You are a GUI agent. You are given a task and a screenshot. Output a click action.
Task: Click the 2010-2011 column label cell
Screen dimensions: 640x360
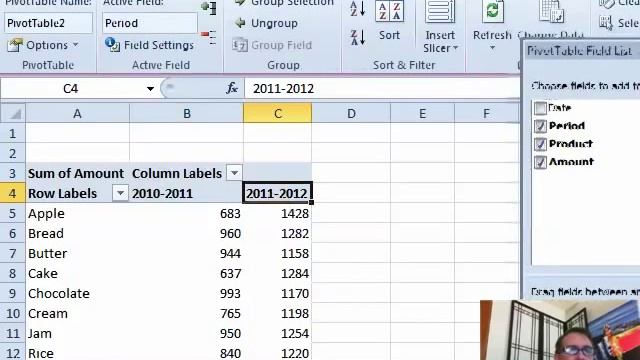(187, 193)
